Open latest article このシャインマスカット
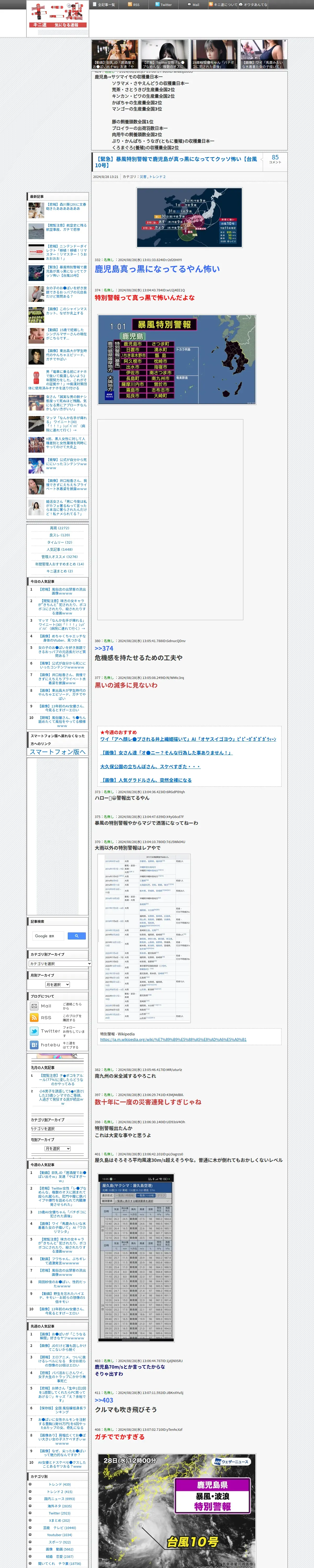This screenshot has height=1568, width=314. point(66,311)
